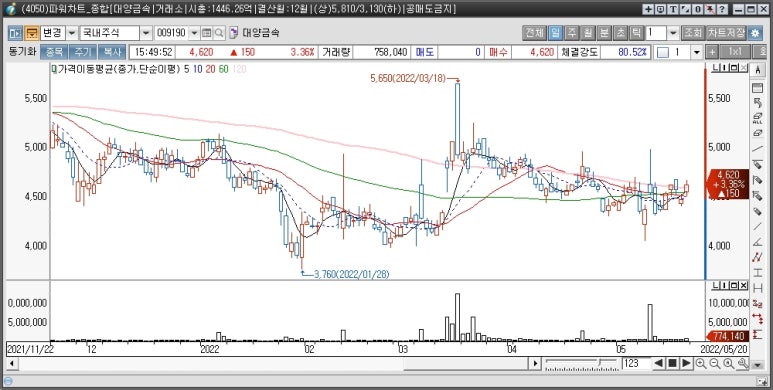
Task: Switch to 분 minute period
Action: [x=604, y=33]
